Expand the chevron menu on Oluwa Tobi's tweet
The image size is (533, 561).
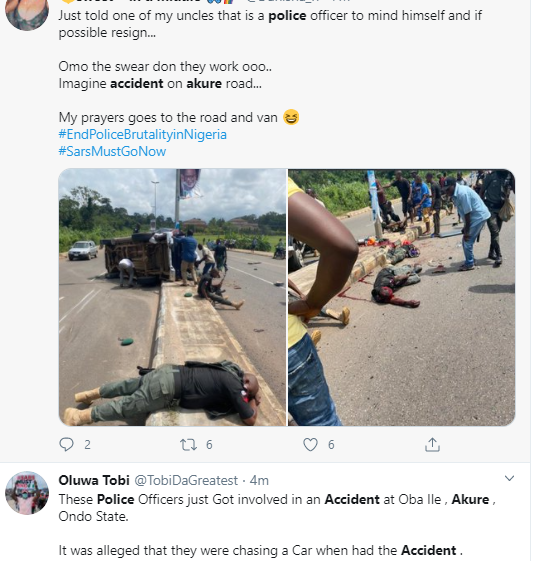point(509,478)
